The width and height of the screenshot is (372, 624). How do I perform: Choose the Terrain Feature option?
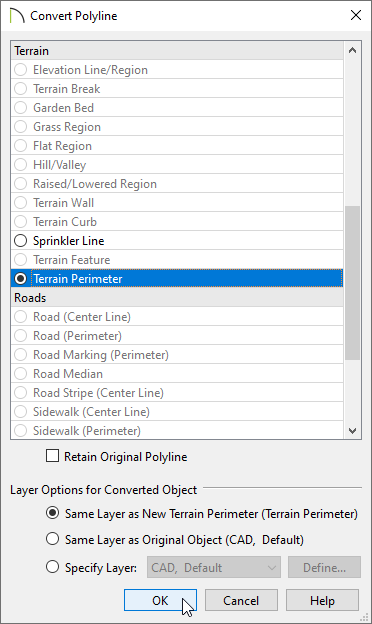pos(21,260)
